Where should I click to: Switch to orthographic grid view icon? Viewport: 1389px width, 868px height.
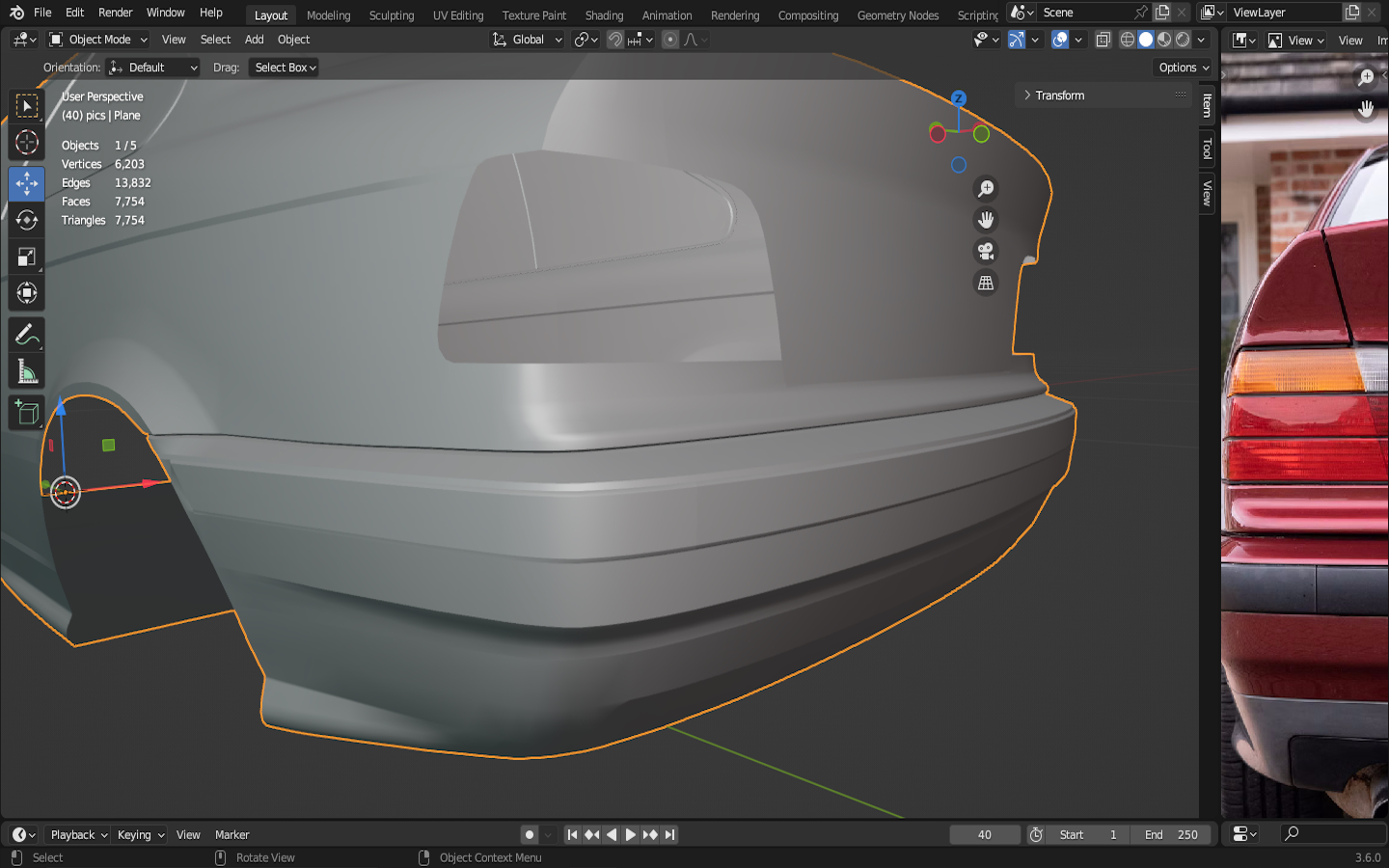tap(985, 284)
